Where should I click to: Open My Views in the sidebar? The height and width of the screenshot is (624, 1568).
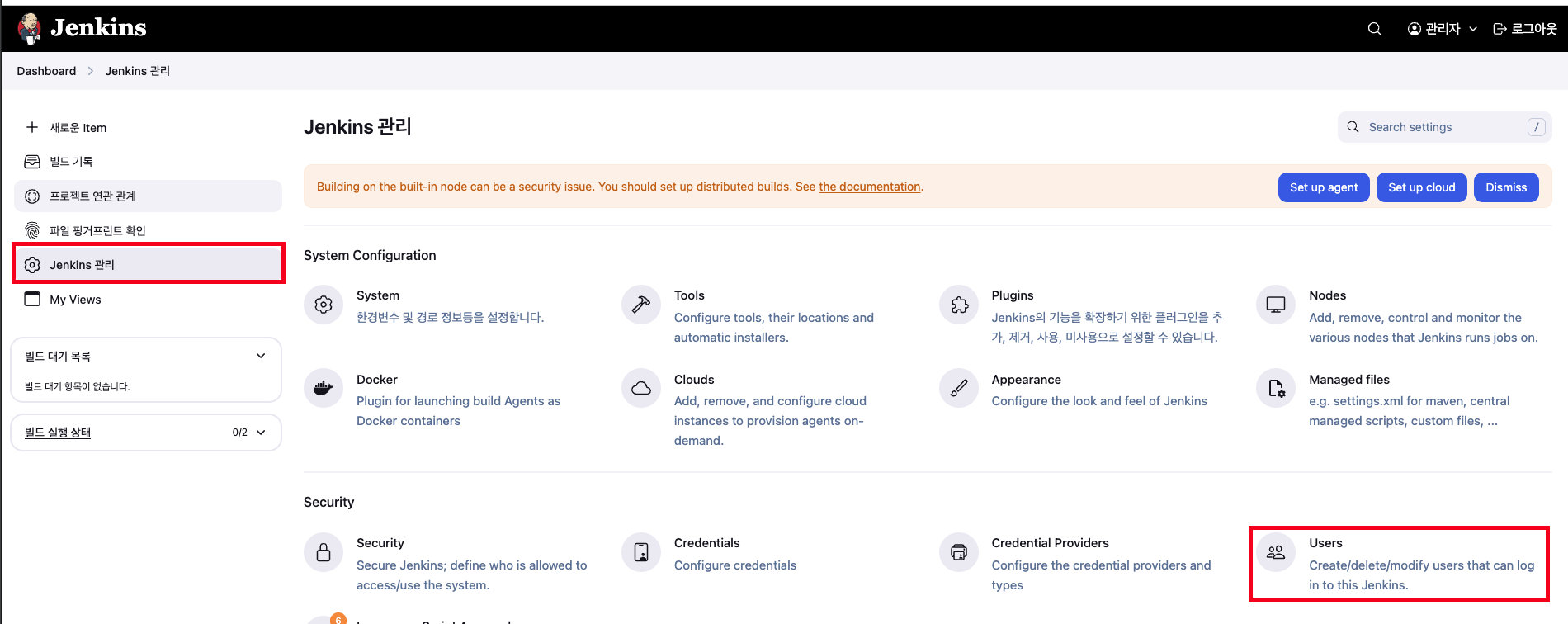point(149,299)
